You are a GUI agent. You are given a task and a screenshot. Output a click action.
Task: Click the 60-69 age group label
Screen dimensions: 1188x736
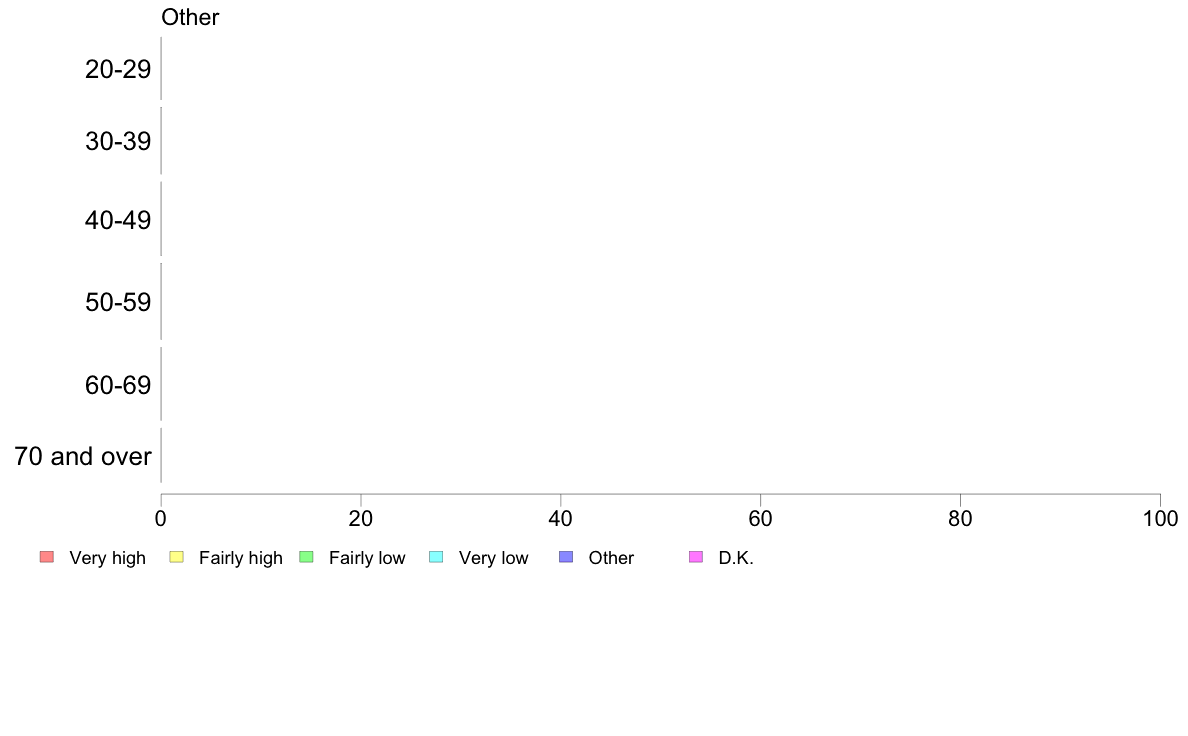[118, 384]
